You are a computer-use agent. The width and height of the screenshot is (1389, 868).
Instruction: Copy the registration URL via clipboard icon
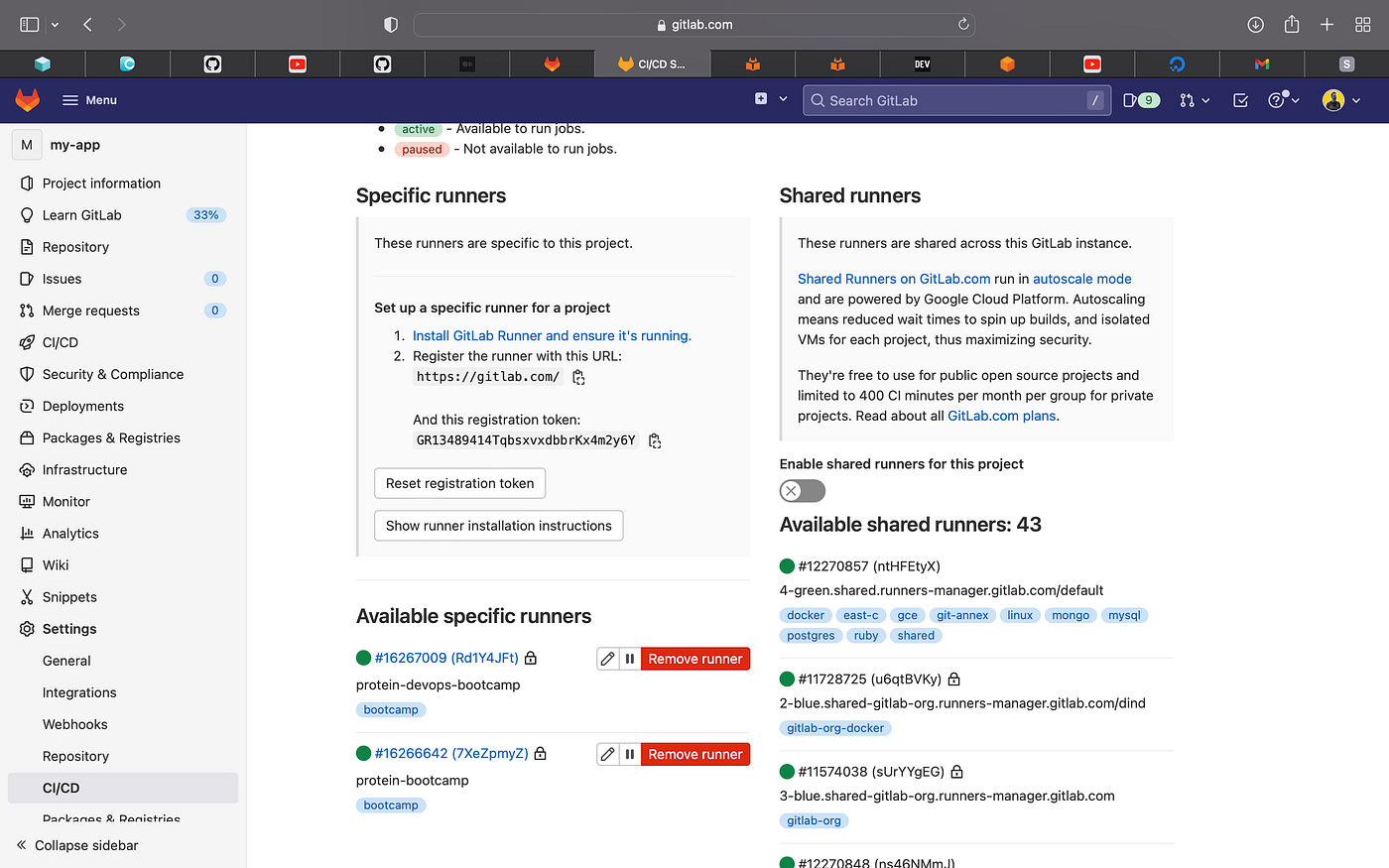coord(578,377)
